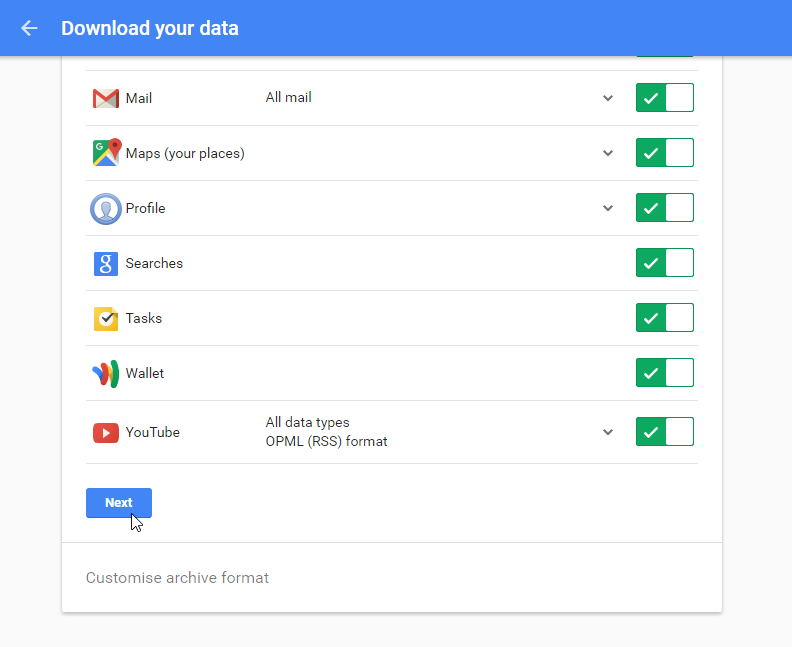Click the 'Maps (your places)' label
Screen dimensions: 792x647
coord(185,154)
